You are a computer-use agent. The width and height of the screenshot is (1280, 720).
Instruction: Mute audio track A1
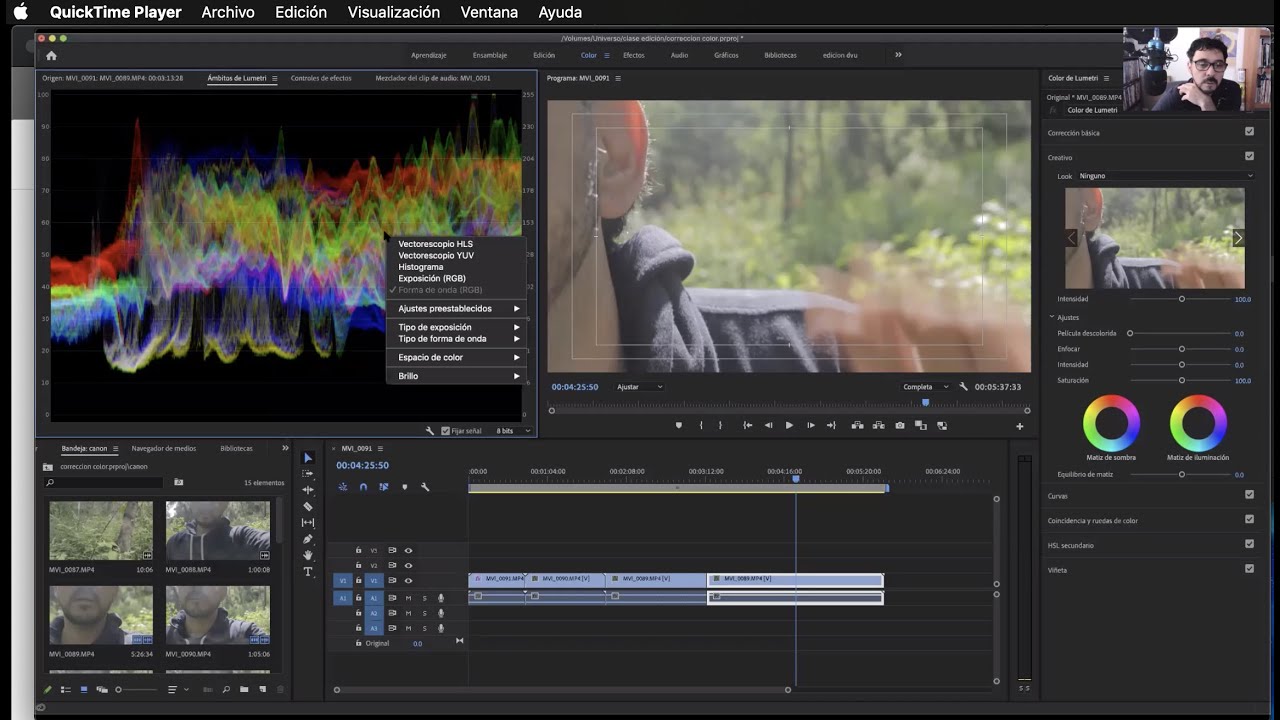408,598
